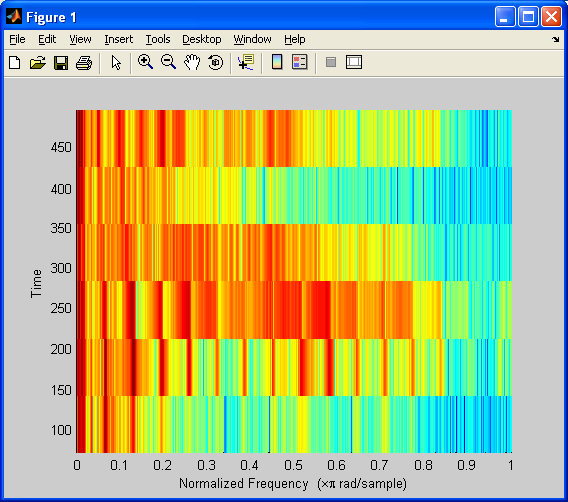Click the Normalized Frequency x-axis label
568x502 pixels.
[293, 484]
